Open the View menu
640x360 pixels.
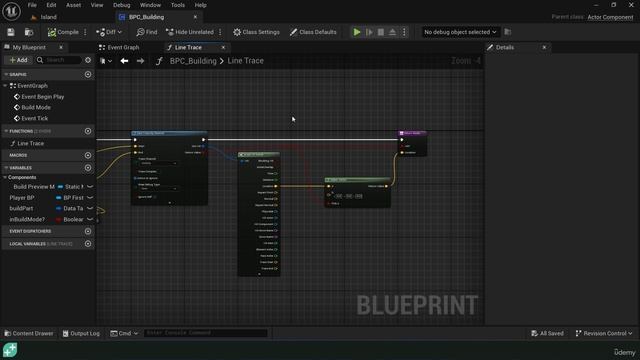point(97,5)
